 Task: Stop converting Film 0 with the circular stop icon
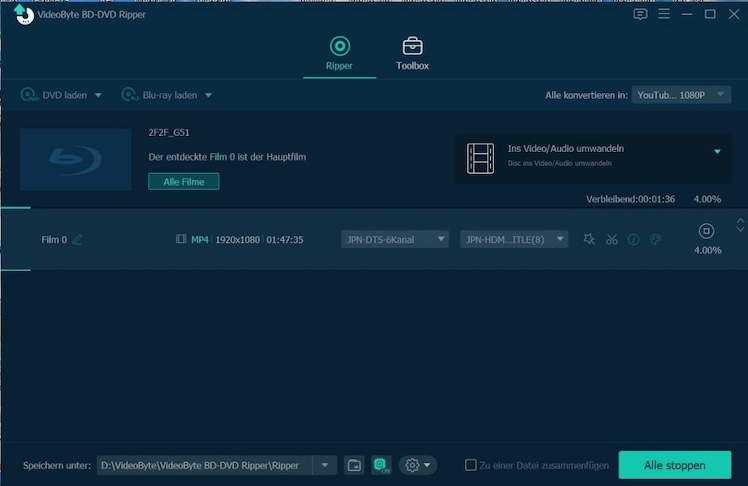coord(706,231)
